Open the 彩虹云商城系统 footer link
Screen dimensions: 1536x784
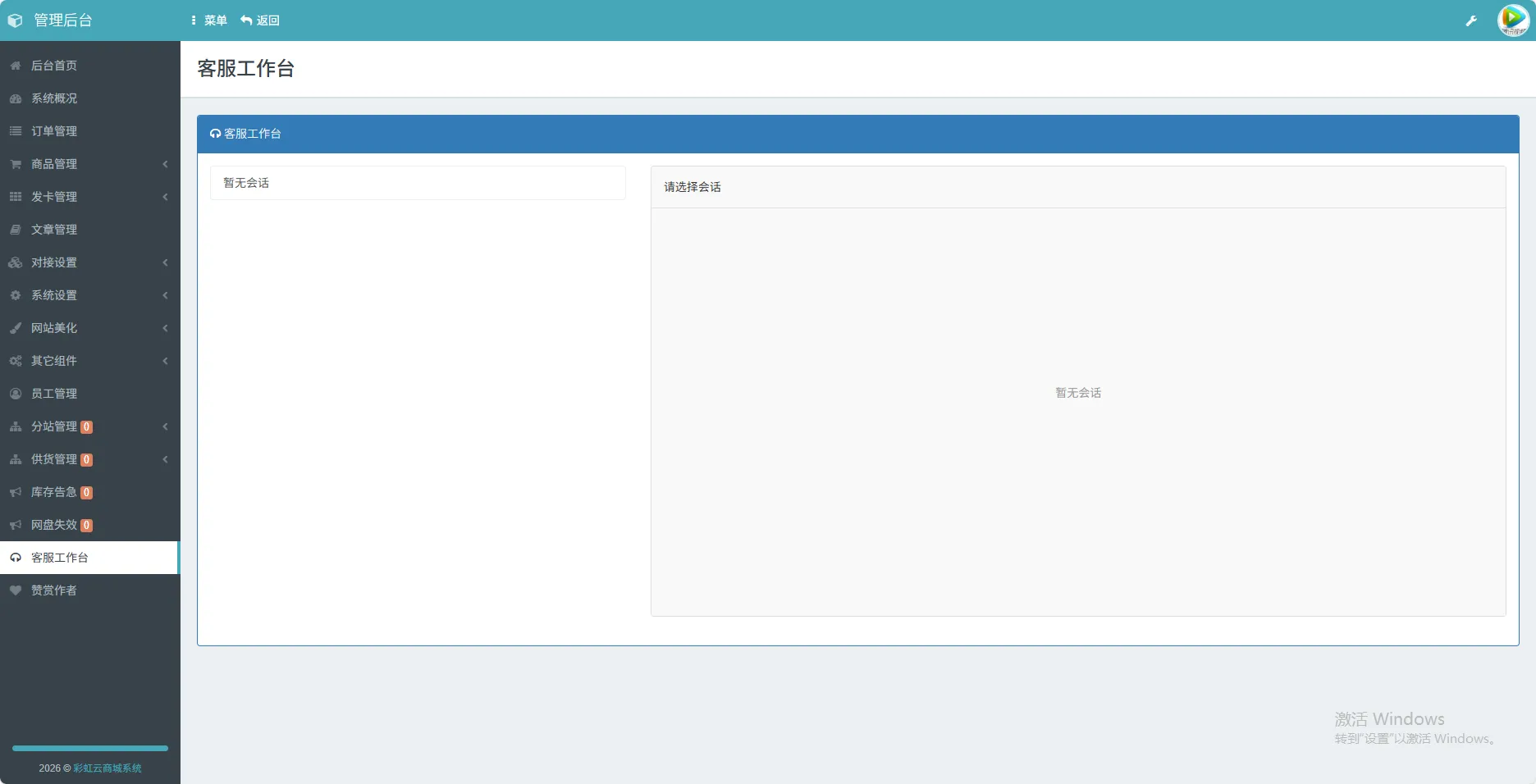click(107, 768)
